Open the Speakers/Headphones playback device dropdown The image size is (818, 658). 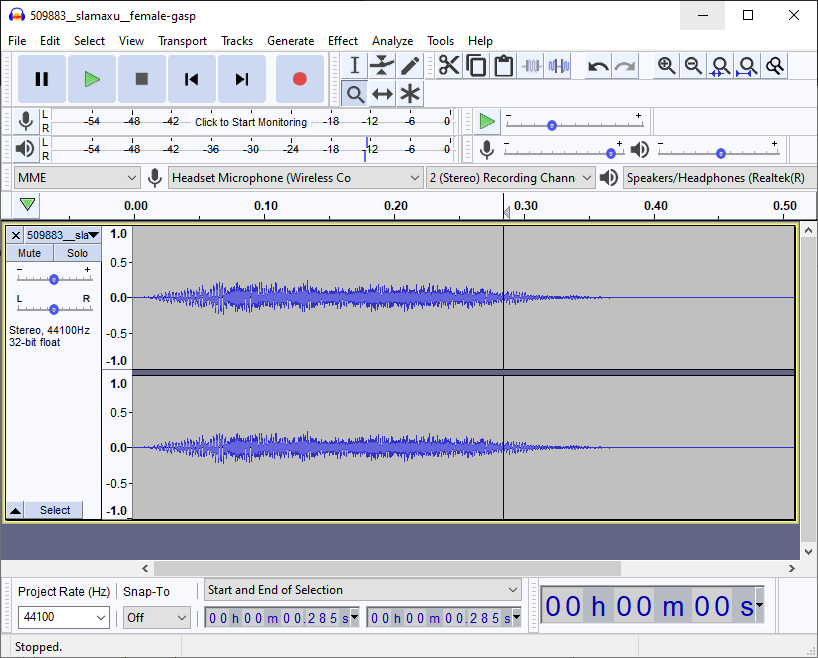719,178
